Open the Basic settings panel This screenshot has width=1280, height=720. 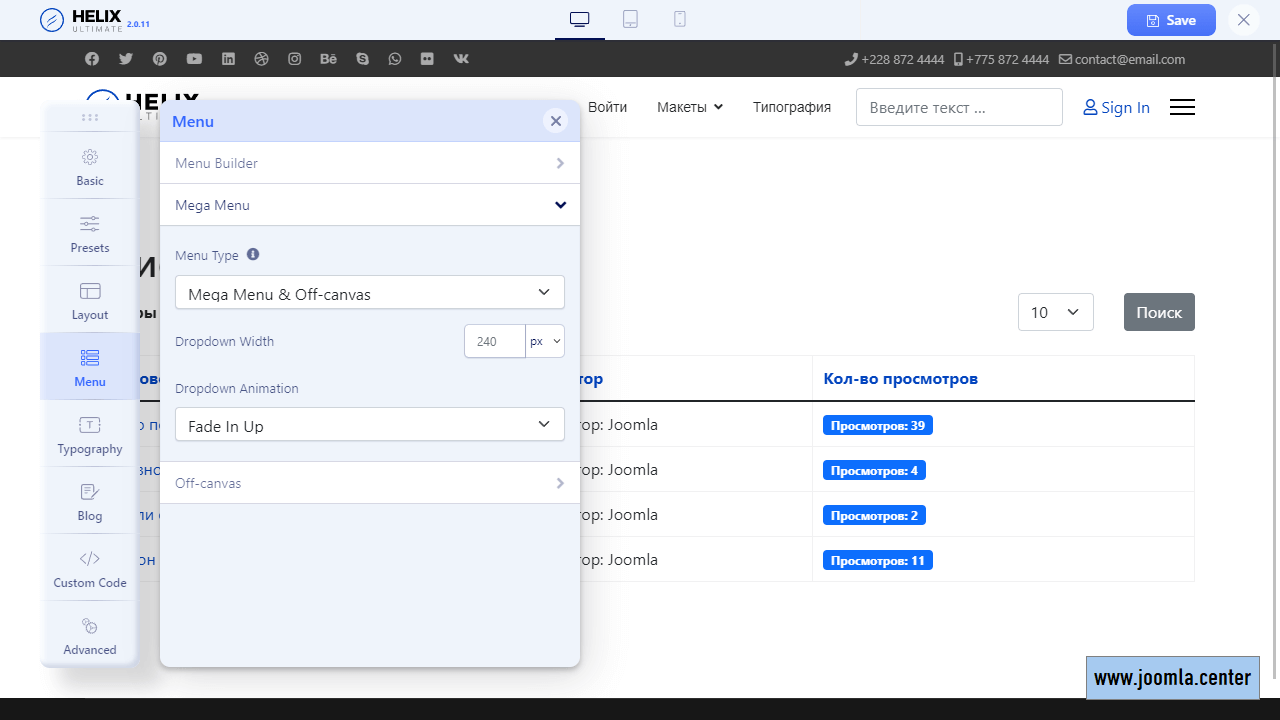90,166
